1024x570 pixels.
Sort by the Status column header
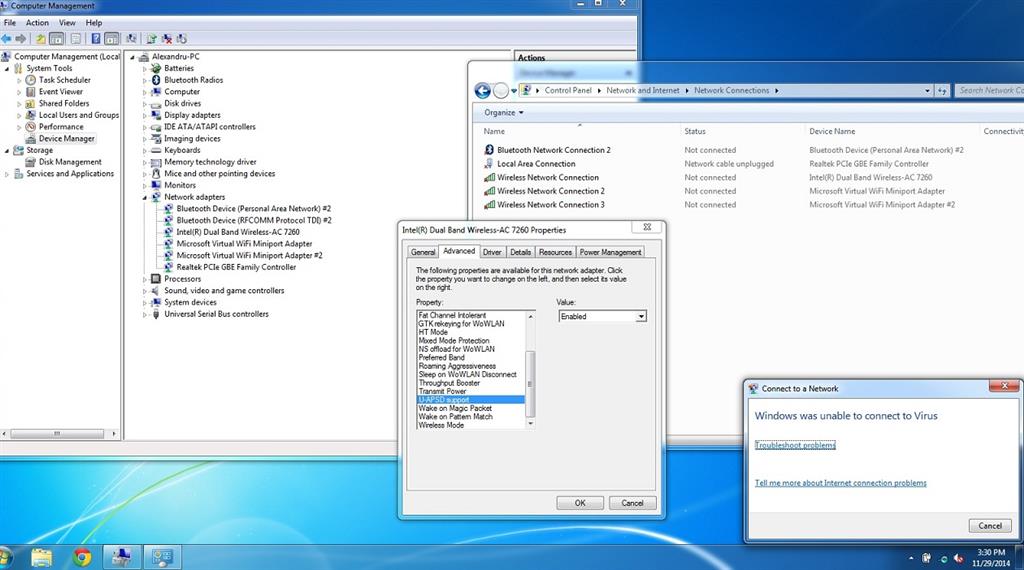(695, 131)
